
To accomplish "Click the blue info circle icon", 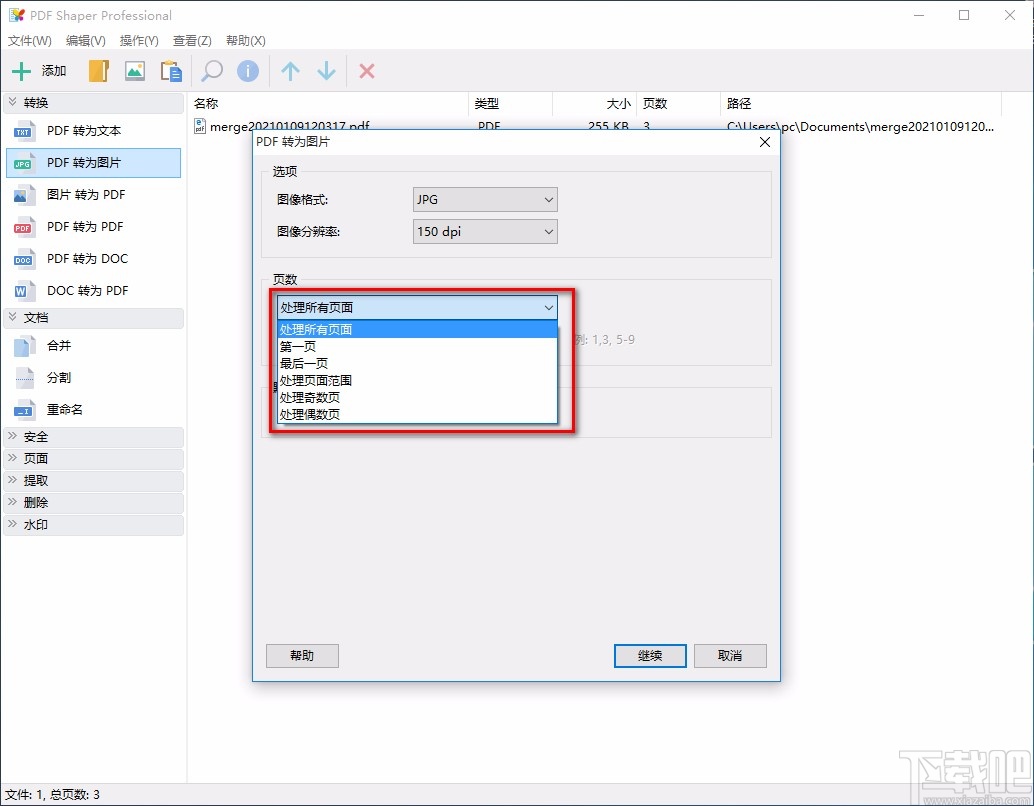I will [x=247, y=71].
